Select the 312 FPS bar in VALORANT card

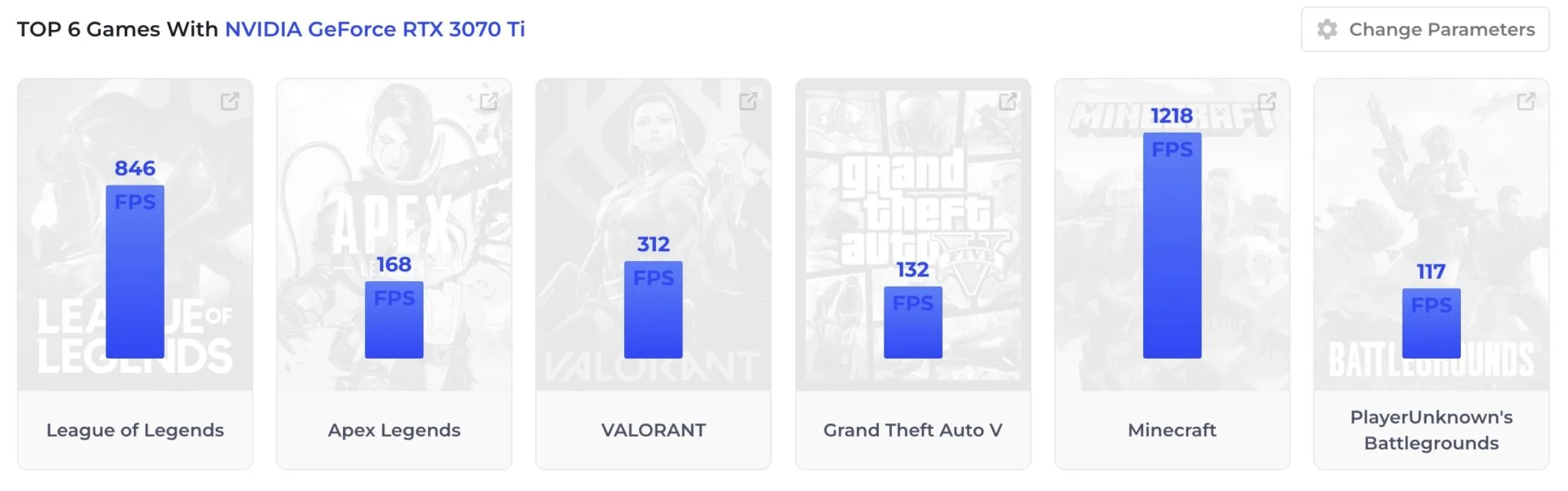tap(653, 310)
